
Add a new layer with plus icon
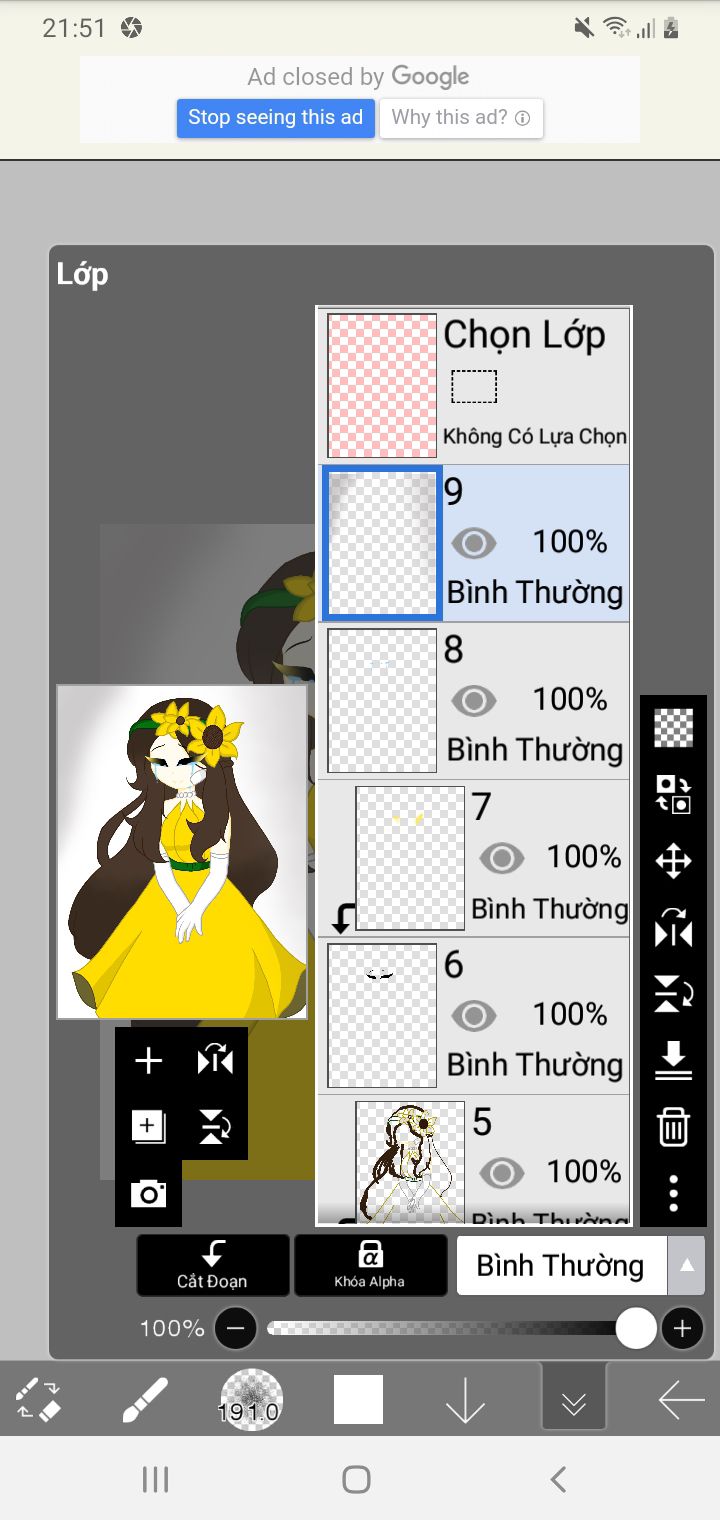point(148,1061)
